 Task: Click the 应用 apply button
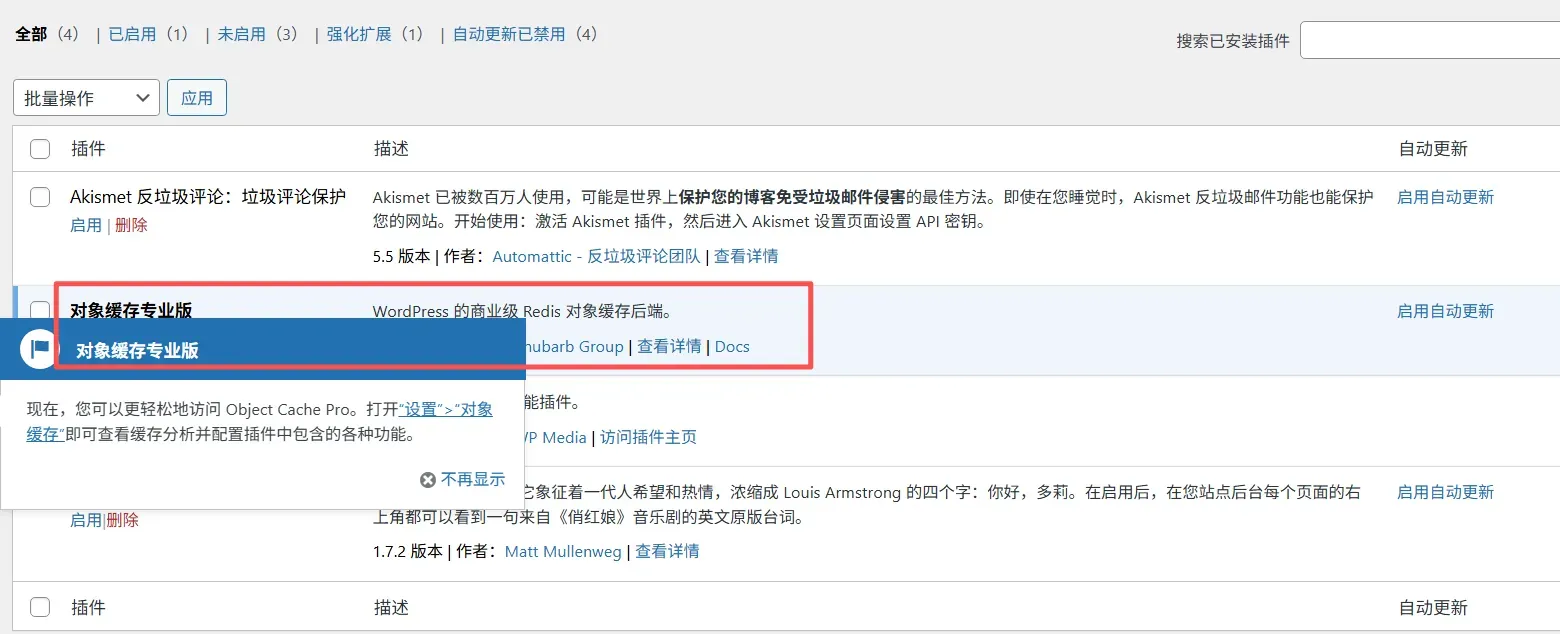coord(197,98)
